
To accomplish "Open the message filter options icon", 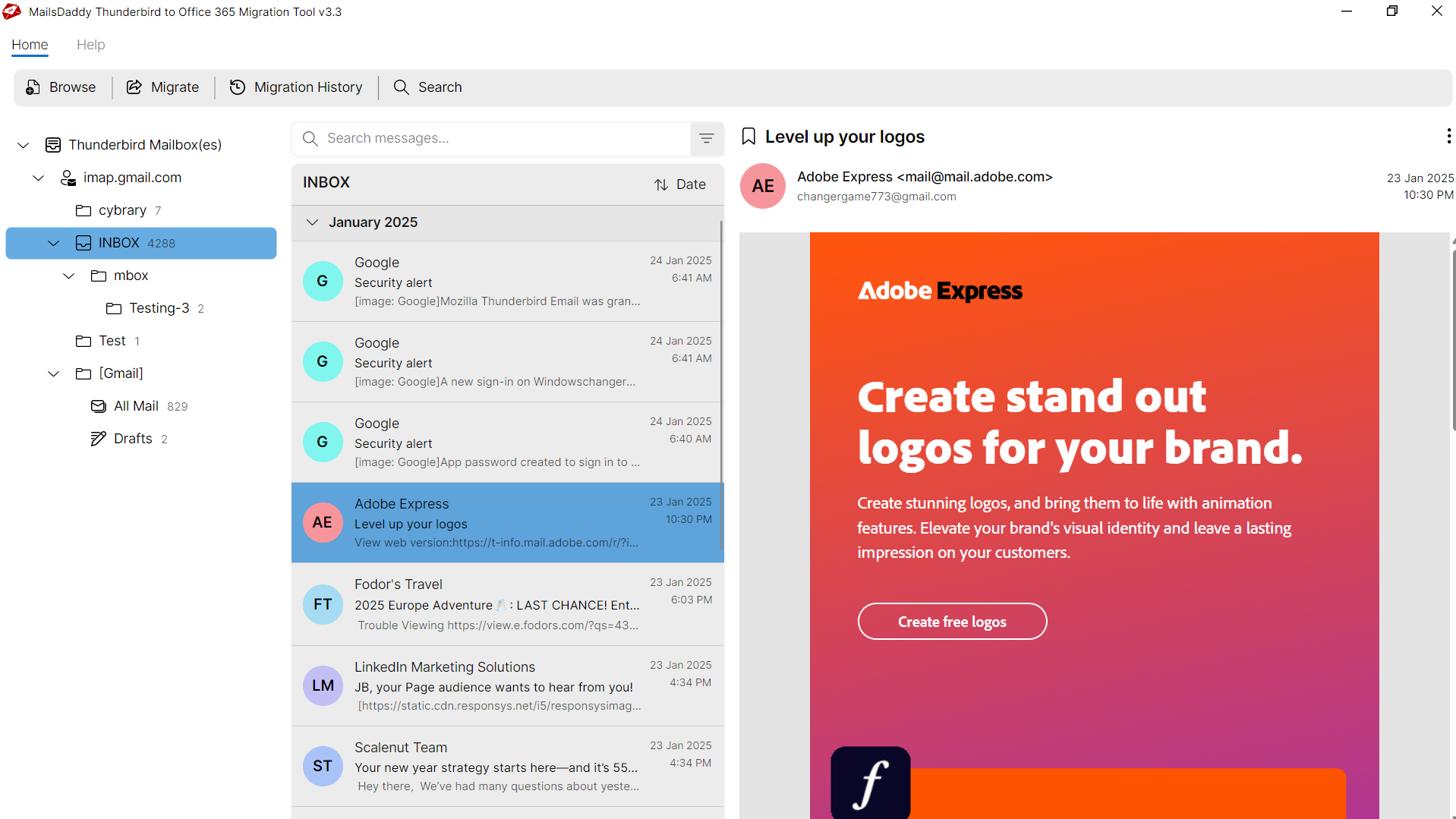I will click(707, 138).
